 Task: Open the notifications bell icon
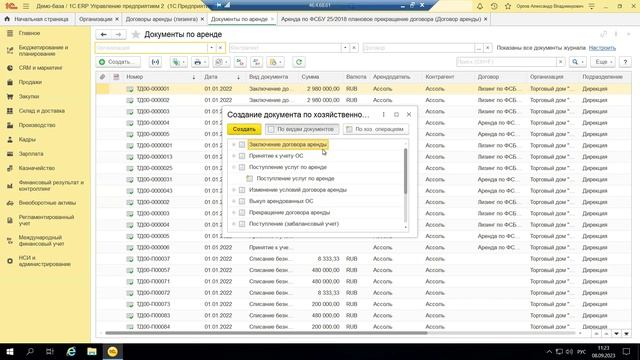click(x=480, y=6)
